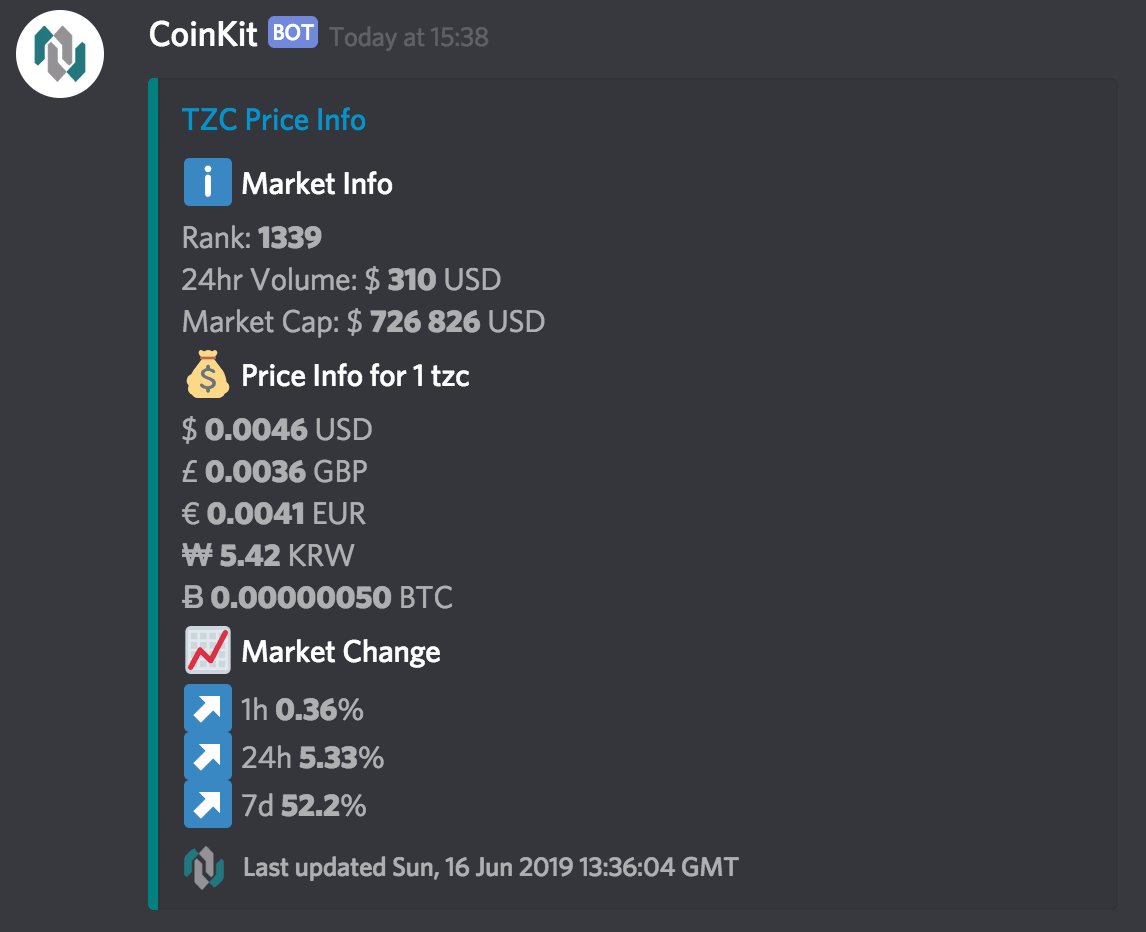This screenshot has height=932, width=1146.
Task: Click the 24h up-arrow emoji
Action: (x=208, y=757)
